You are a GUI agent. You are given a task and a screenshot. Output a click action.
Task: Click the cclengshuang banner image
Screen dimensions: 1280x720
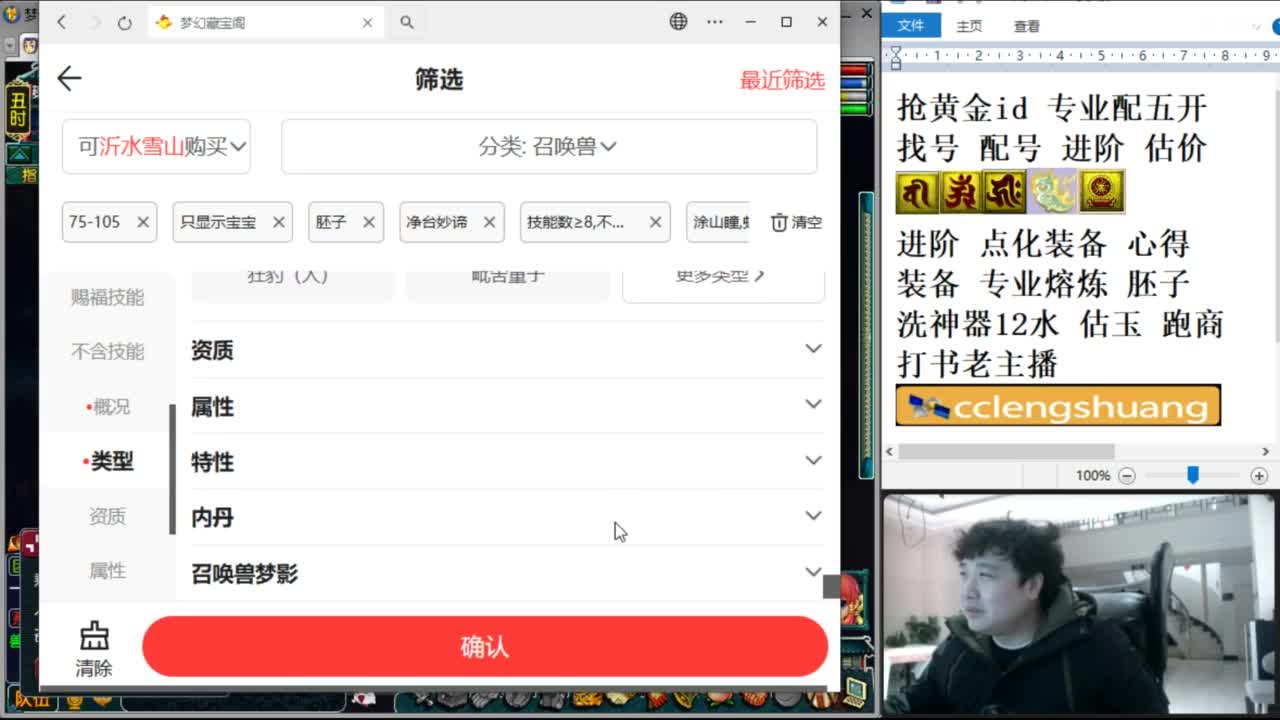[1058, 405]
